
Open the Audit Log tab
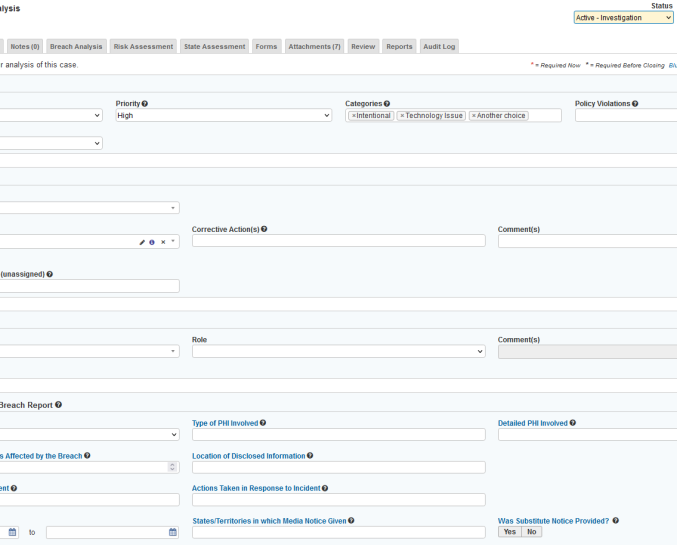pyautogui.click(x=438, y=46)
